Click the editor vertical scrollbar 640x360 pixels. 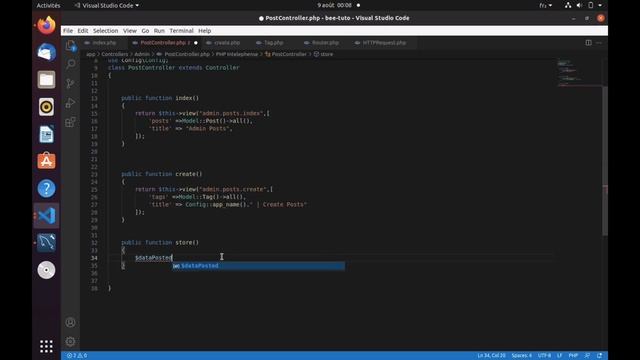(605, 160)
